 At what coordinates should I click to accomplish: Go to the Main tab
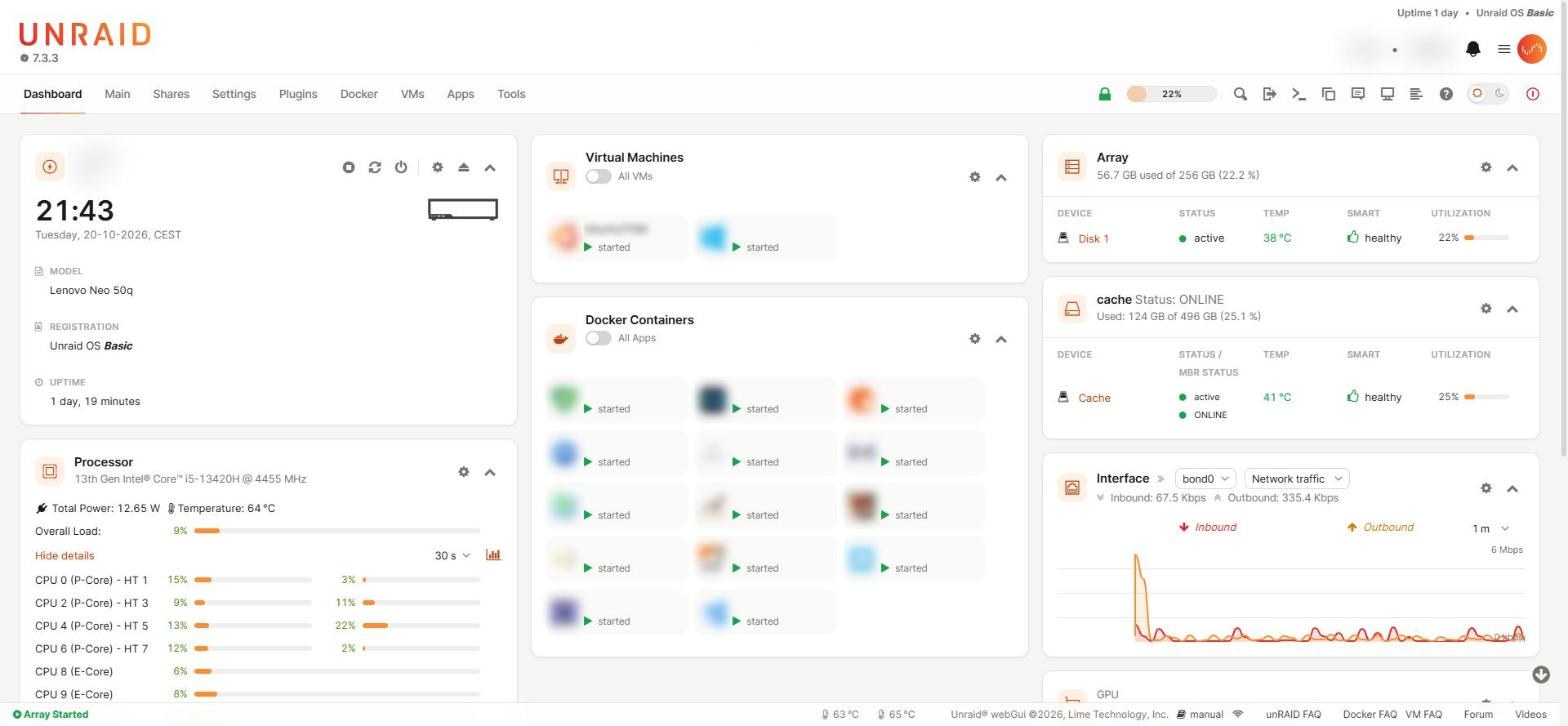117,94
